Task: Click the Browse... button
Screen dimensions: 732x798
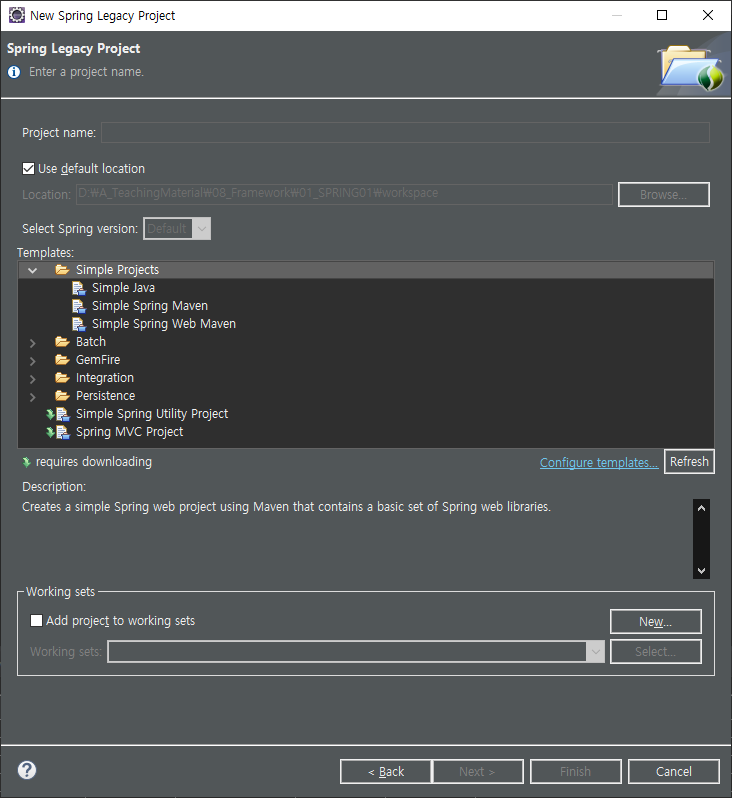Action: click(x=663, y=194)
